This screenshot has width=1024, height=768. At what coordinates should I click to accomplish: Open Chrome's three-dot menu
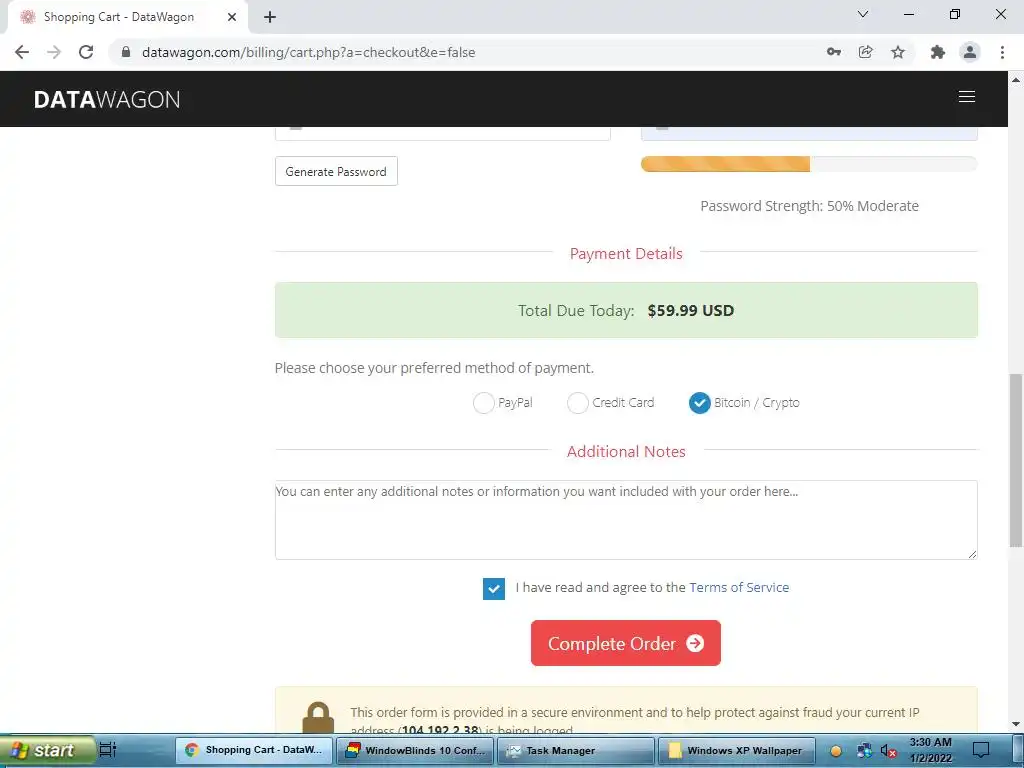(x=1002, y=52)
